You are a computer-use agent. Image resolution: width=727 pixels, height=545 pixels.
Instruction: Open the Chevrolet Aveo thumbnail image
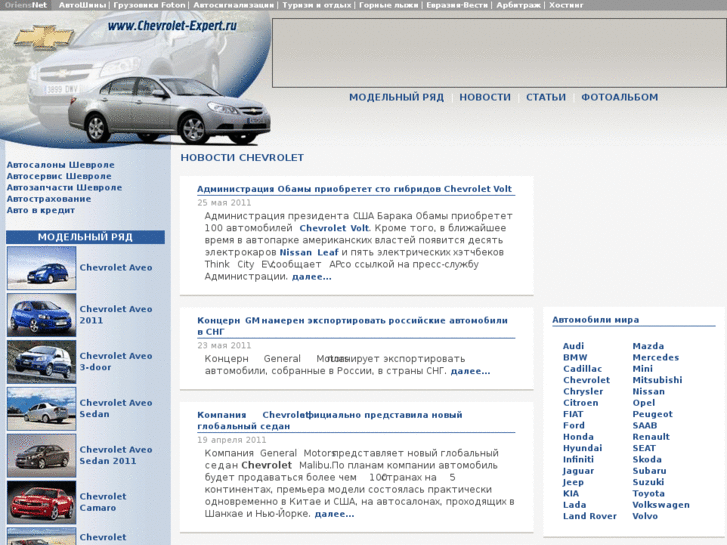(42, 268)
